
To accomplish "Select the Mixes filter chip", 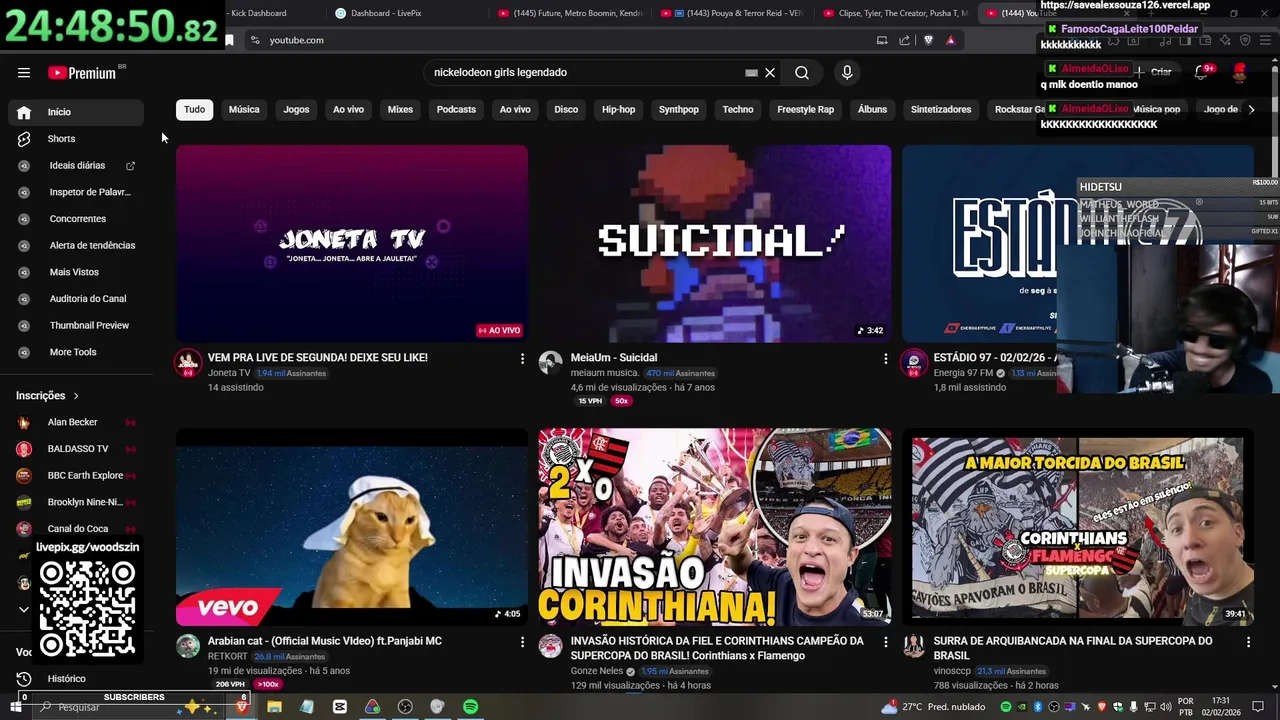I will (400, 110).
